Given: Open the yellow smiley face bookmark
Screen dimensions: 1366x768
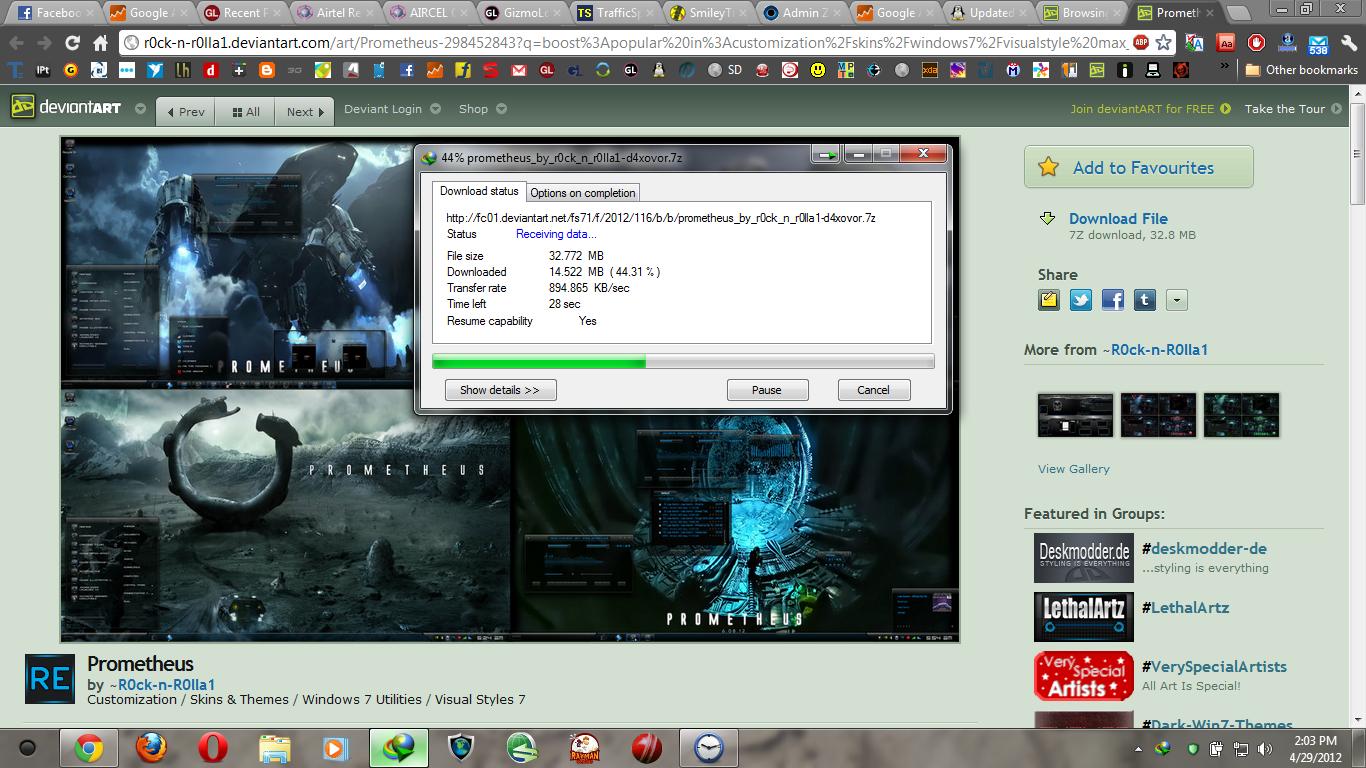Looking at the screenshot, I should pyautogui.click(x=818, y=70).
